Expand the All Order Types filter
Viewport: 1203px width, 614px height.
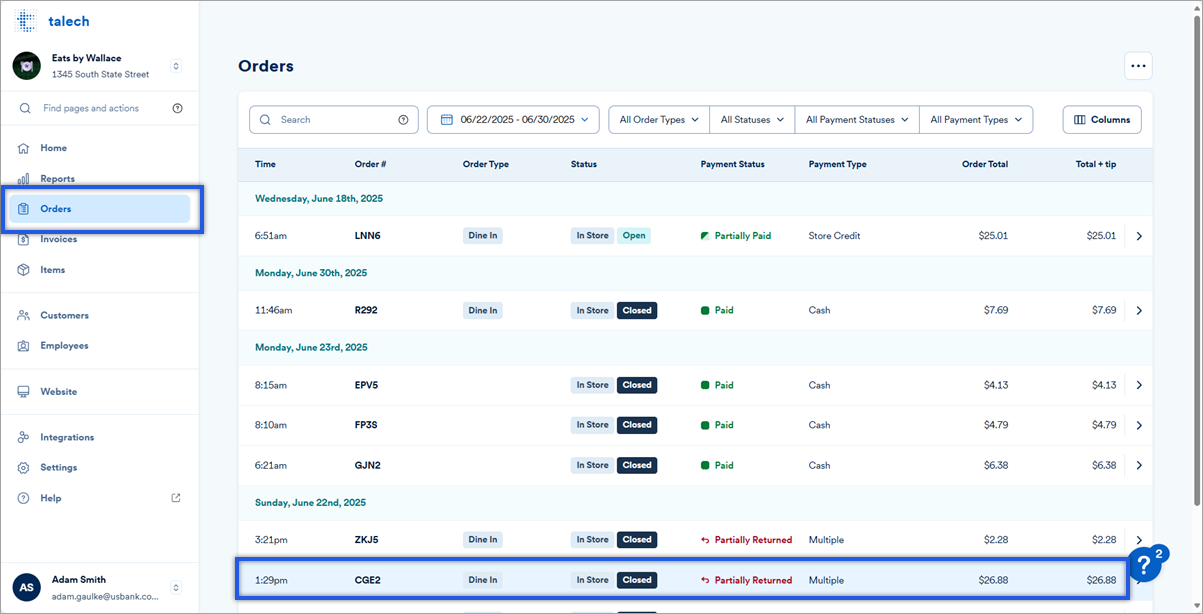(x=659, y=119)
